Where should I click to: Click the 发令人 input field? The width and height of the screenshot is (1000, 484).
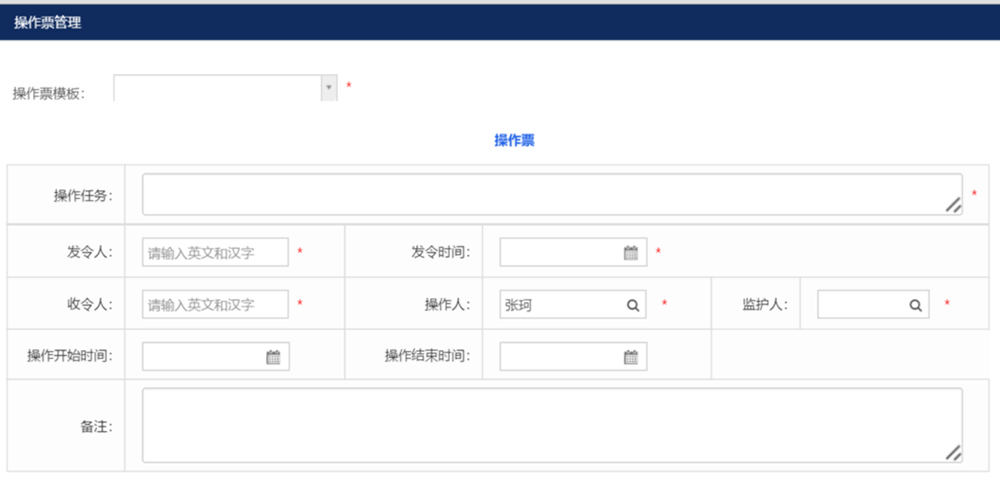pyautogui.click(x=215, y=253)
